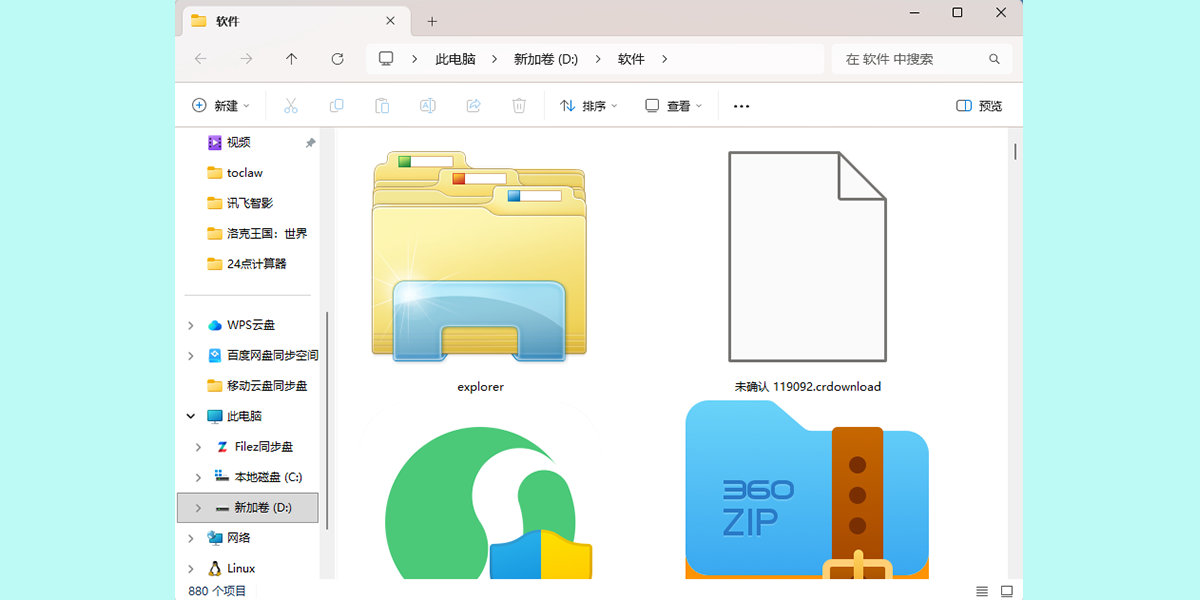Click the 在 软件 中搜索 search box
Screen dimensions: 1200x600
[x=910, y=59]
